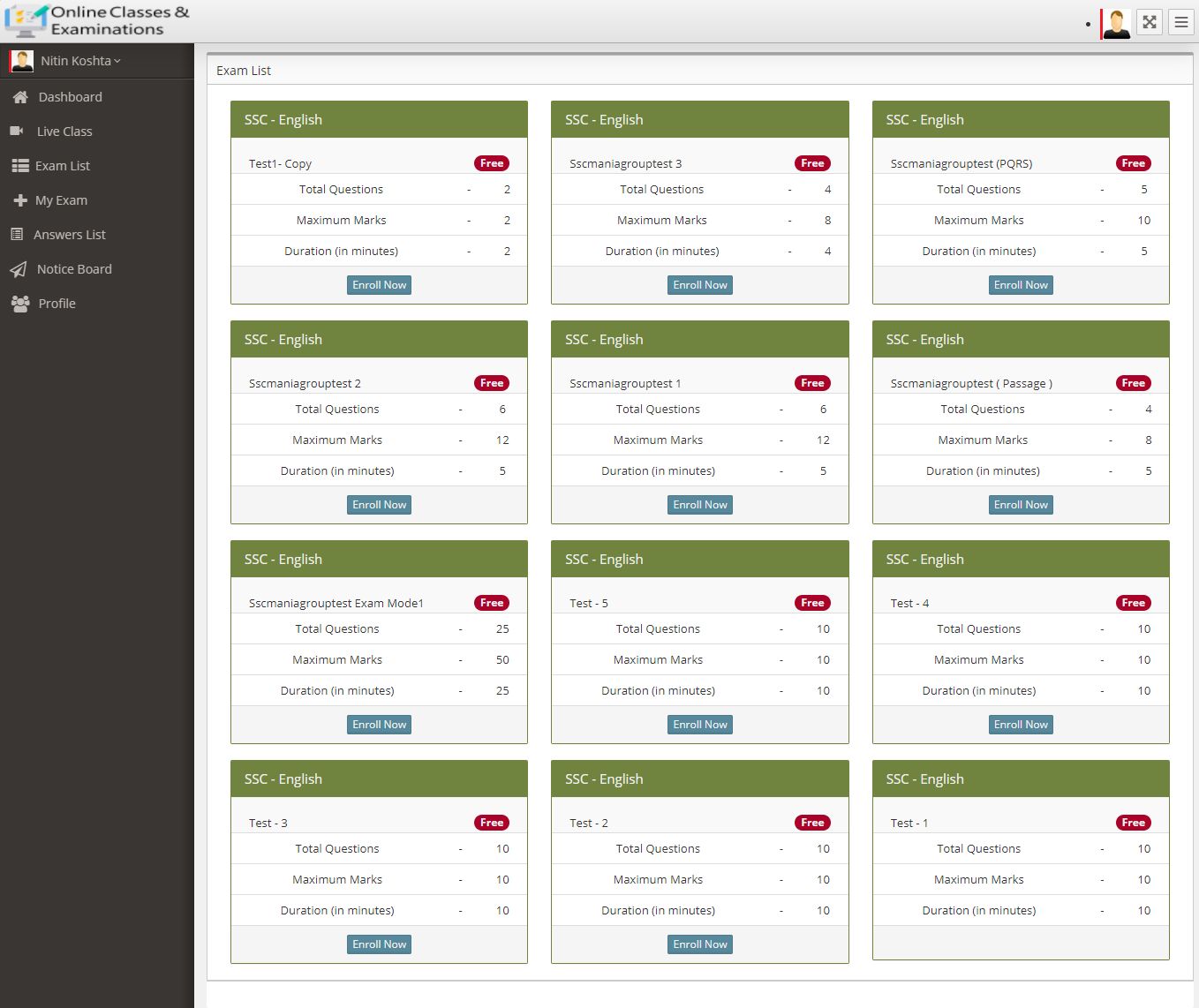Image resolution: width=1199 pixels, height=1008 pixels.
Task: Open the top-right user avatar menu
Action: [1116, 23]
